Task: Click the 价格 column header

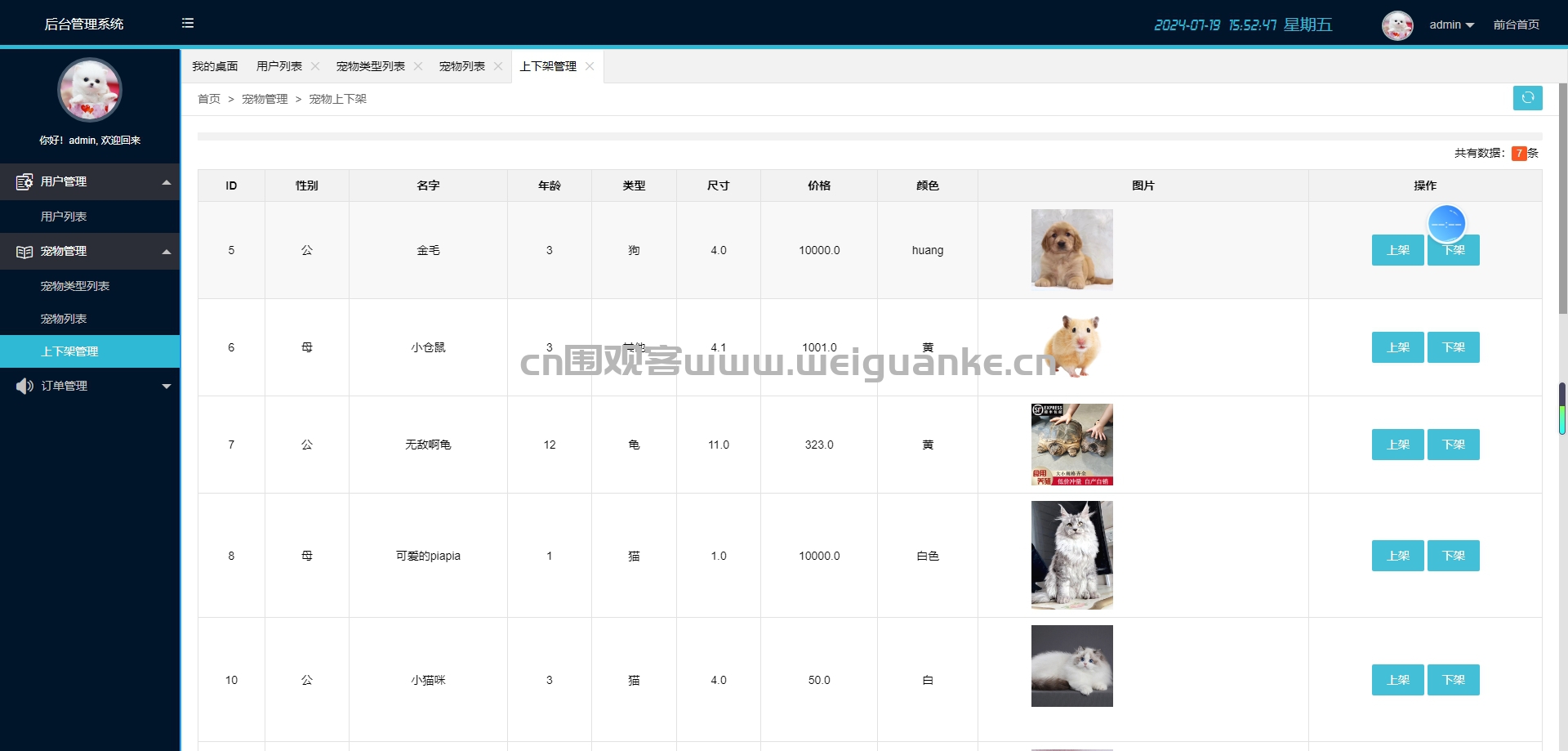Action: tap(819, 186)
